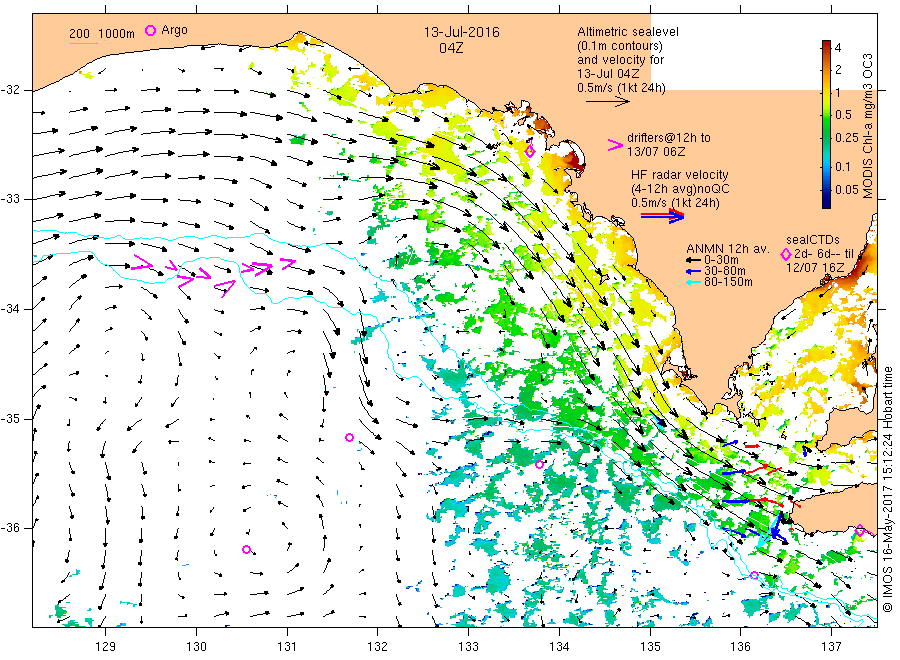The image size is (900, 660).
Task: Click the latitude axis label '-32'
Action: click(x=10, y=90)
